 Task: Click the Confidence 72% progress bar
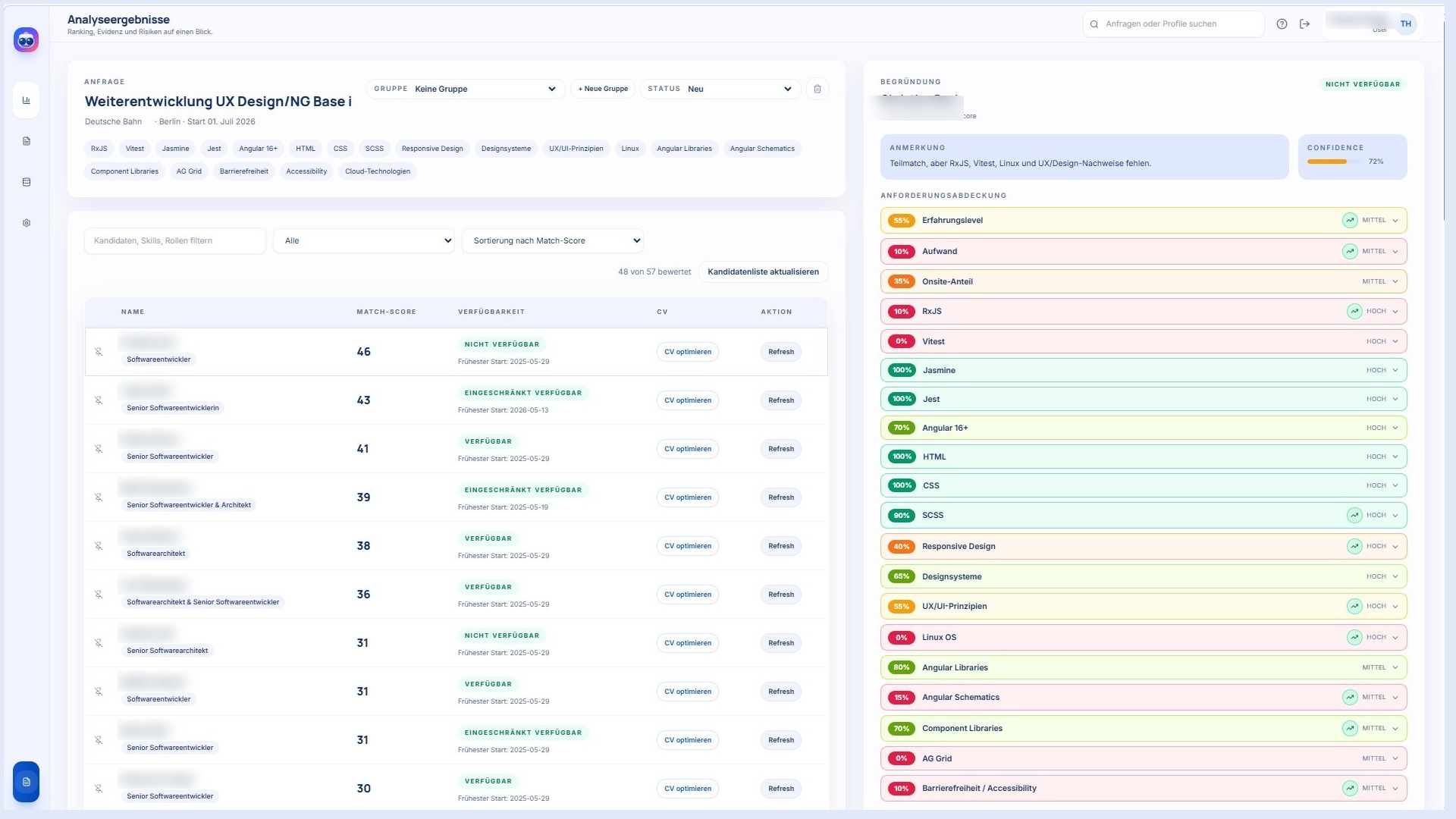click(x=1334, y=162)
